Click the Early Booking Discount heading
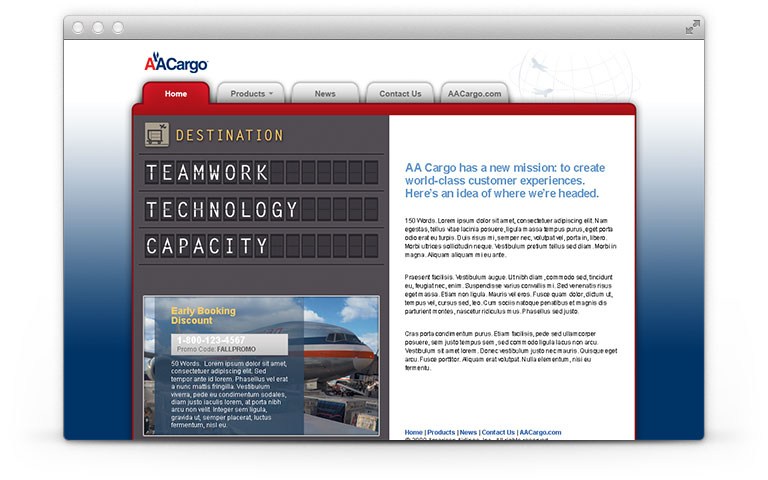This screenshot has height=480, width=768. tap(203, 315)
